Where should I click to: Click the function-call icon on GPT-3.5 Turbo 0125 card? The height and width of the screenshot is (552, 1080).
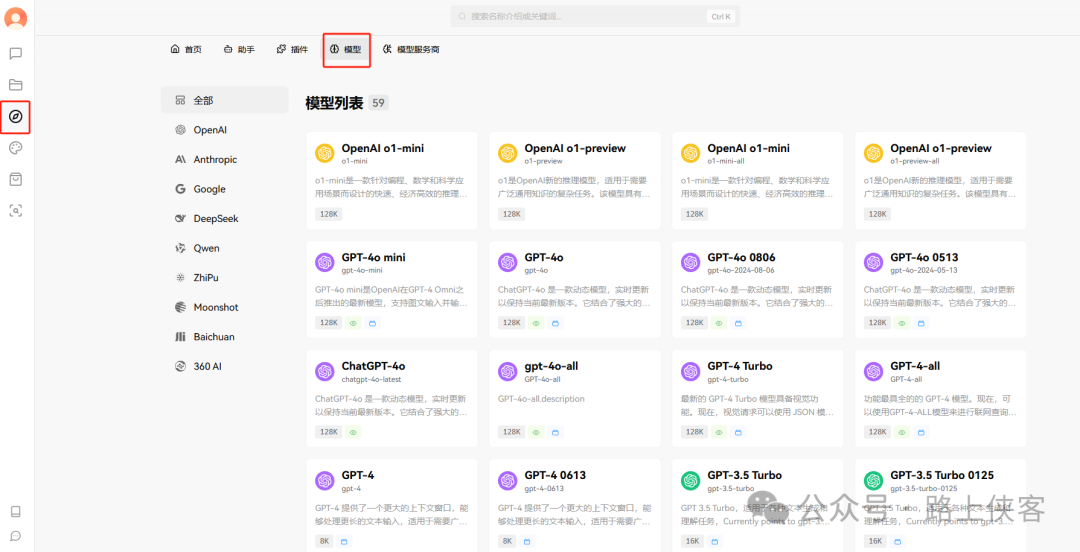pyautogui.click(x=897, y=541)
